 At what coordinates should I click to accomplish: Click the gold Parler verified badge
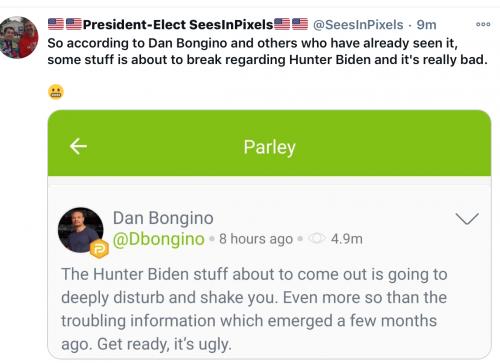tap(99, 249)
